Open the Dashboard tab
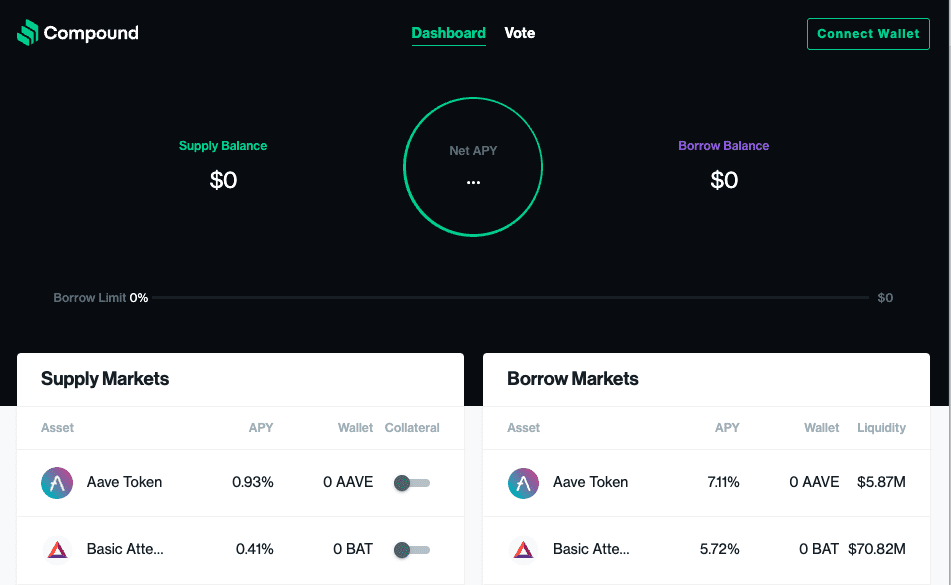This screenshot has height=585, width=951. (448, 33)
